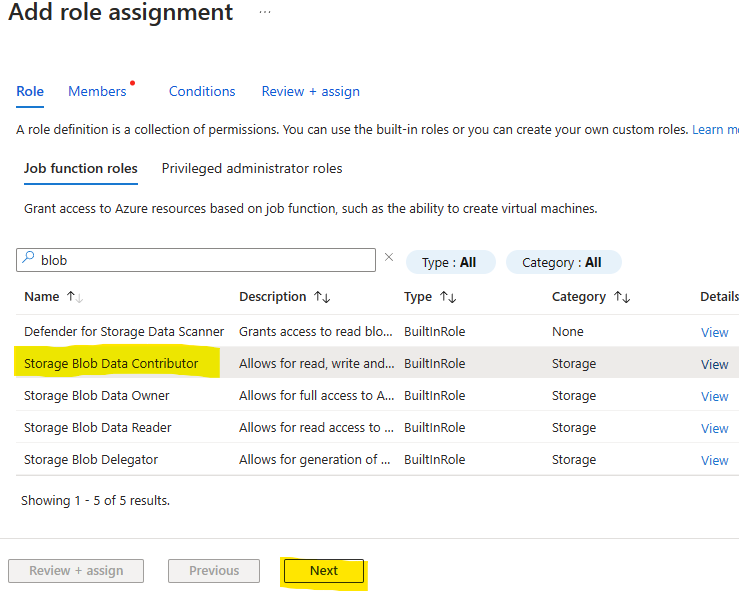Sort the table by the Type column arrows

tap(448, 297)
